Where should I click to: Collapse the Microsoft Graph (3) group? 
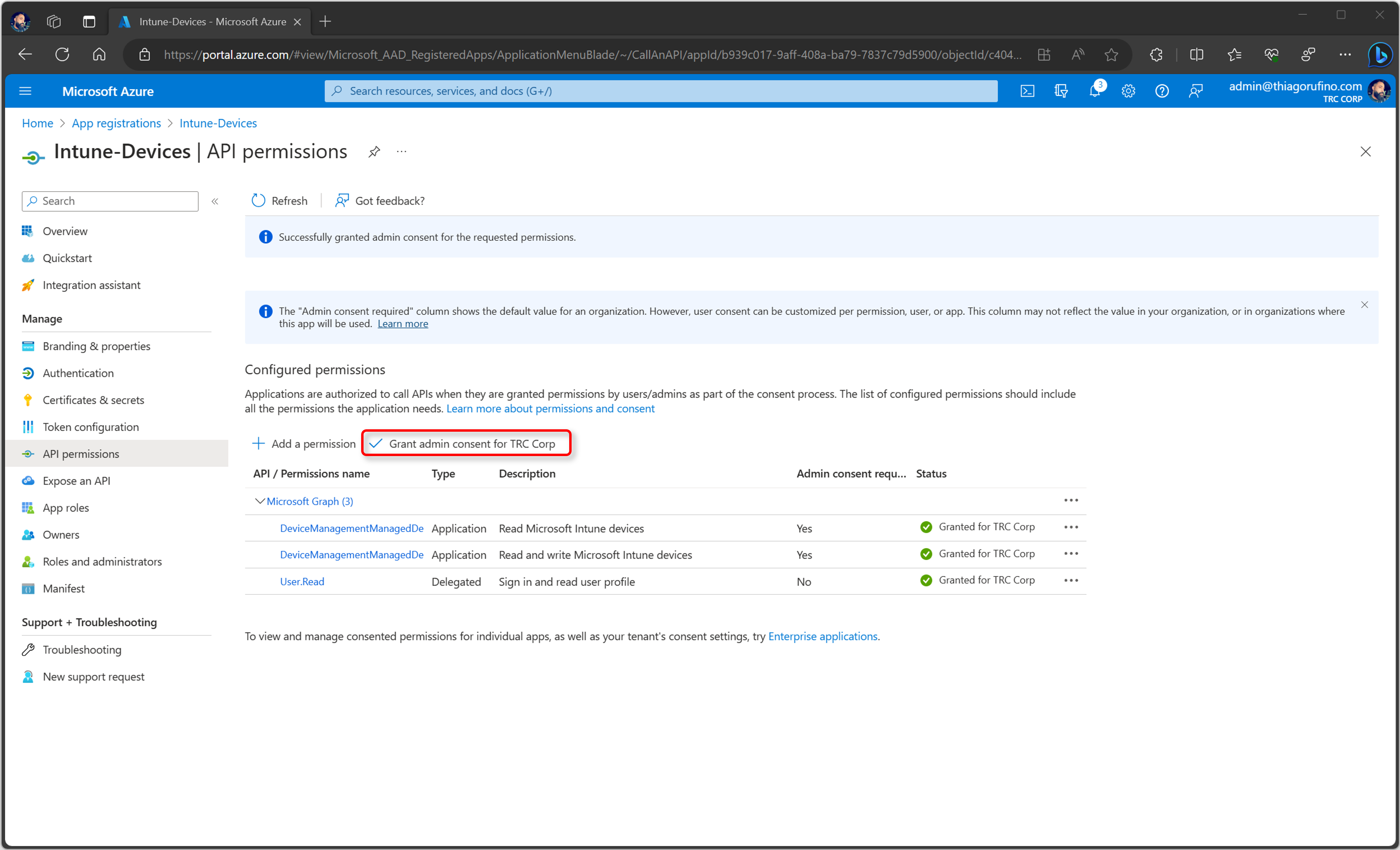point(260,501)
